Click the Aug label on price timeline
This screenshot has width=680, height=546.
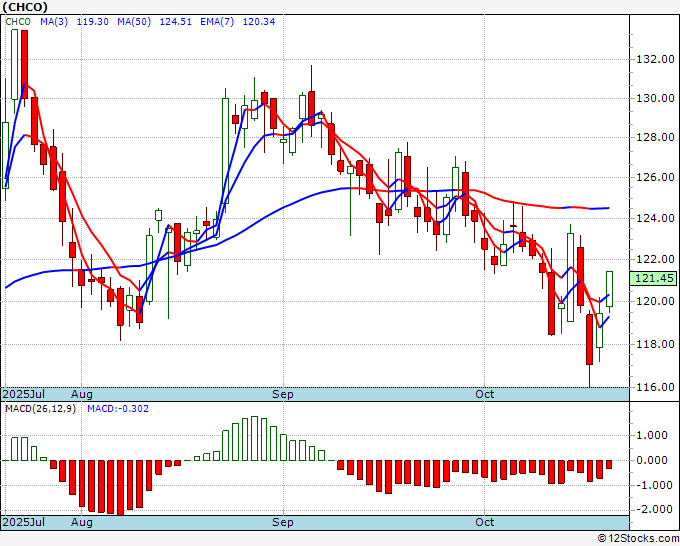point(82,394)
